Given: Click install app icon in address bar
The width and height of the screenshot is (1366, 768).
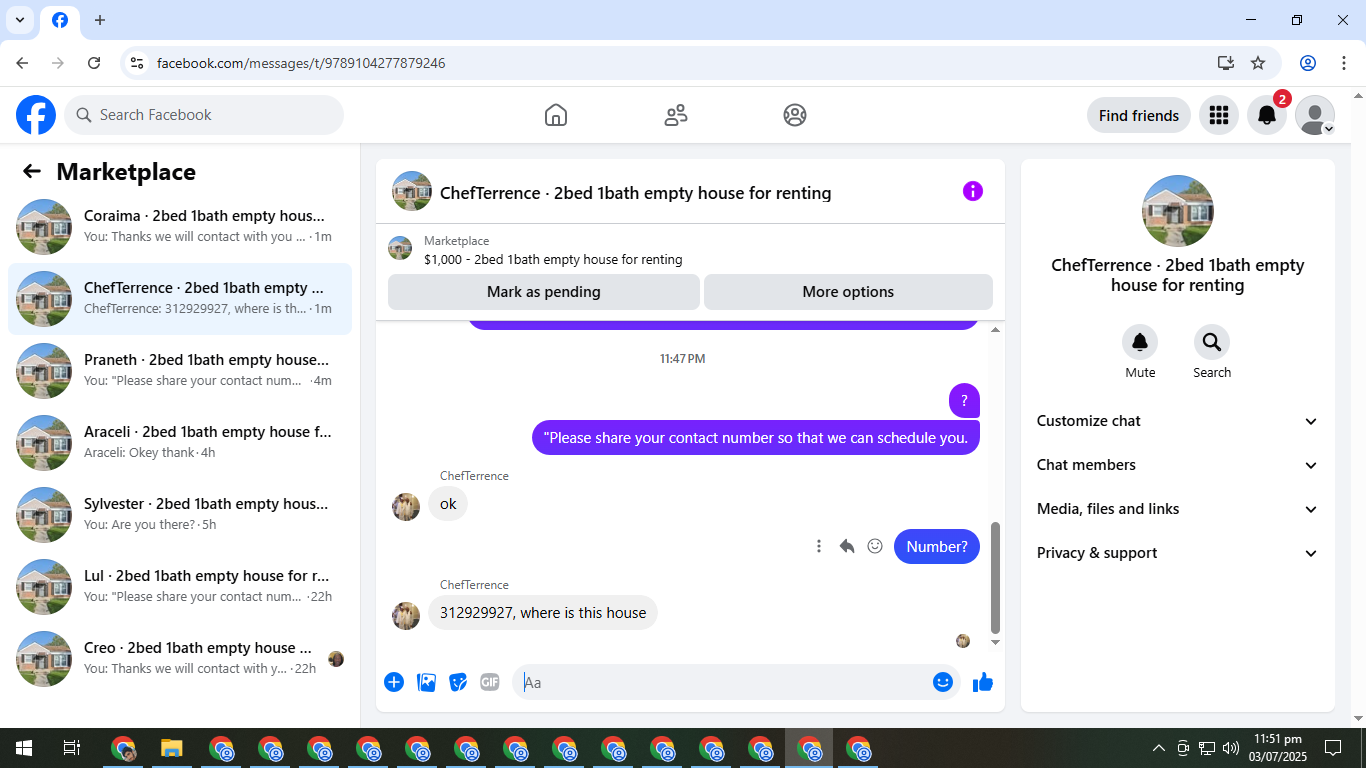Looking at the screenshot, I should [x=1226, y=63].
